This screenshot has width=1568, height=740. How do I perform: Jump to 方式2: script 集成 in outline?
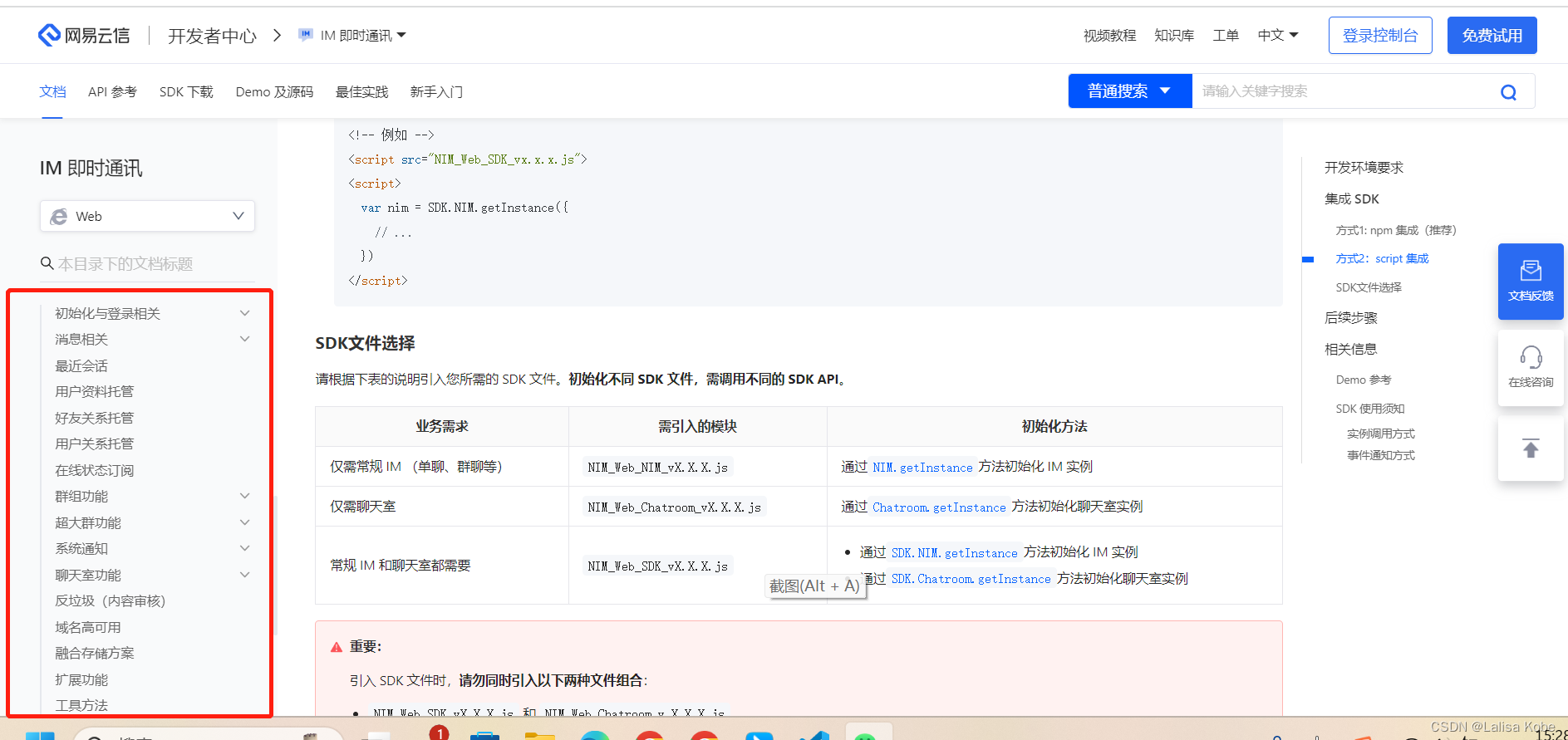[x=1382, y=258]
